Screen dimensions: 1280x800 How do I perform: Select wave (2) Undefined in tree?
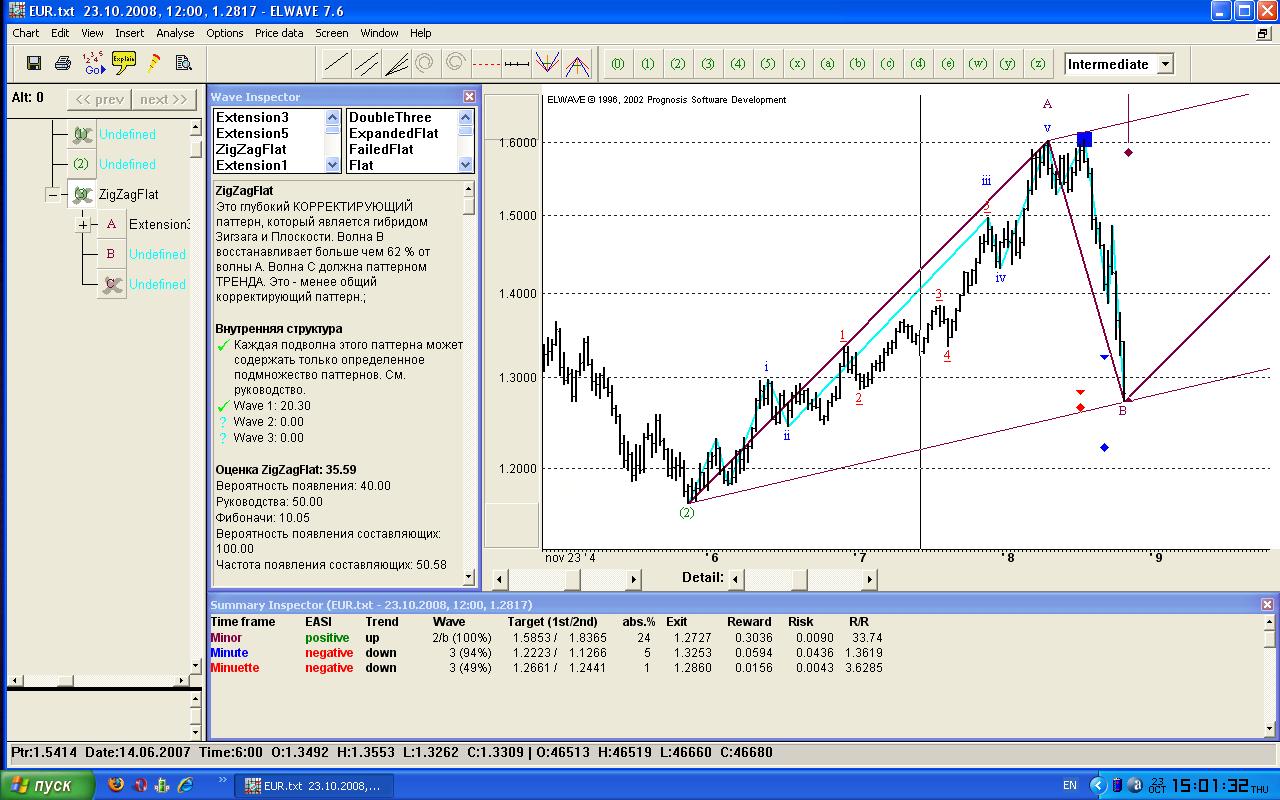tap(127, 164)
